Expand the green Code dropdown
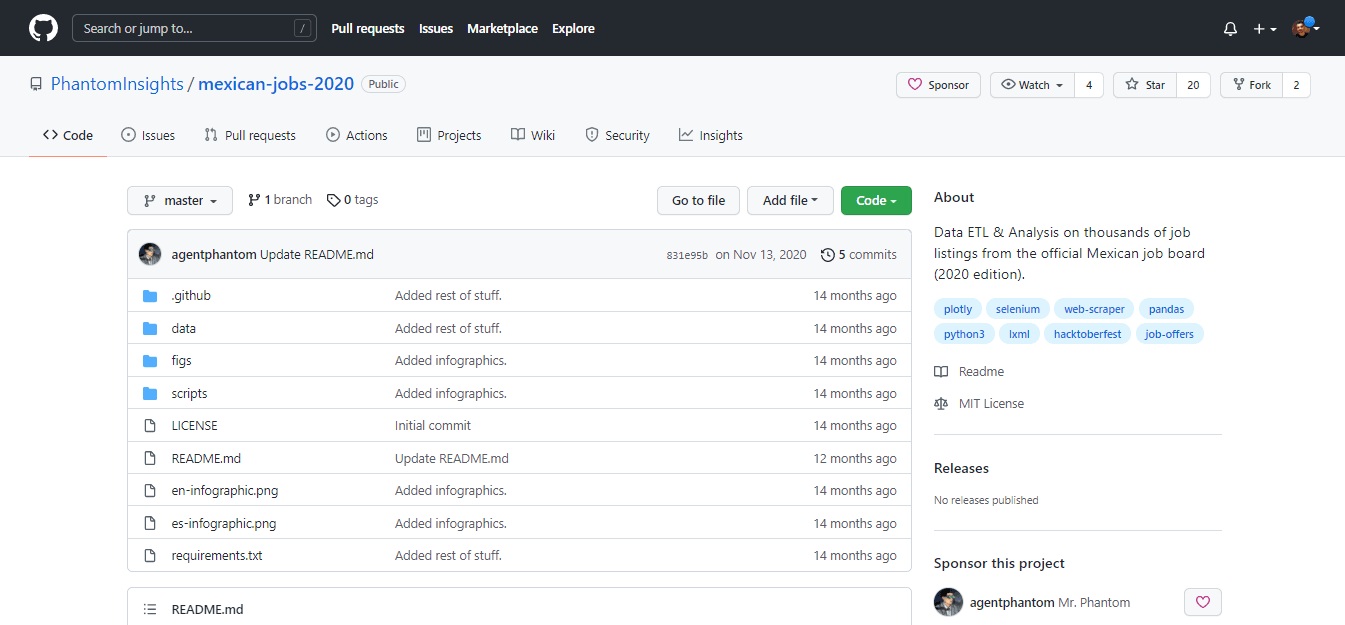This screenshot has height=625, width=1345. coord(876,200)
